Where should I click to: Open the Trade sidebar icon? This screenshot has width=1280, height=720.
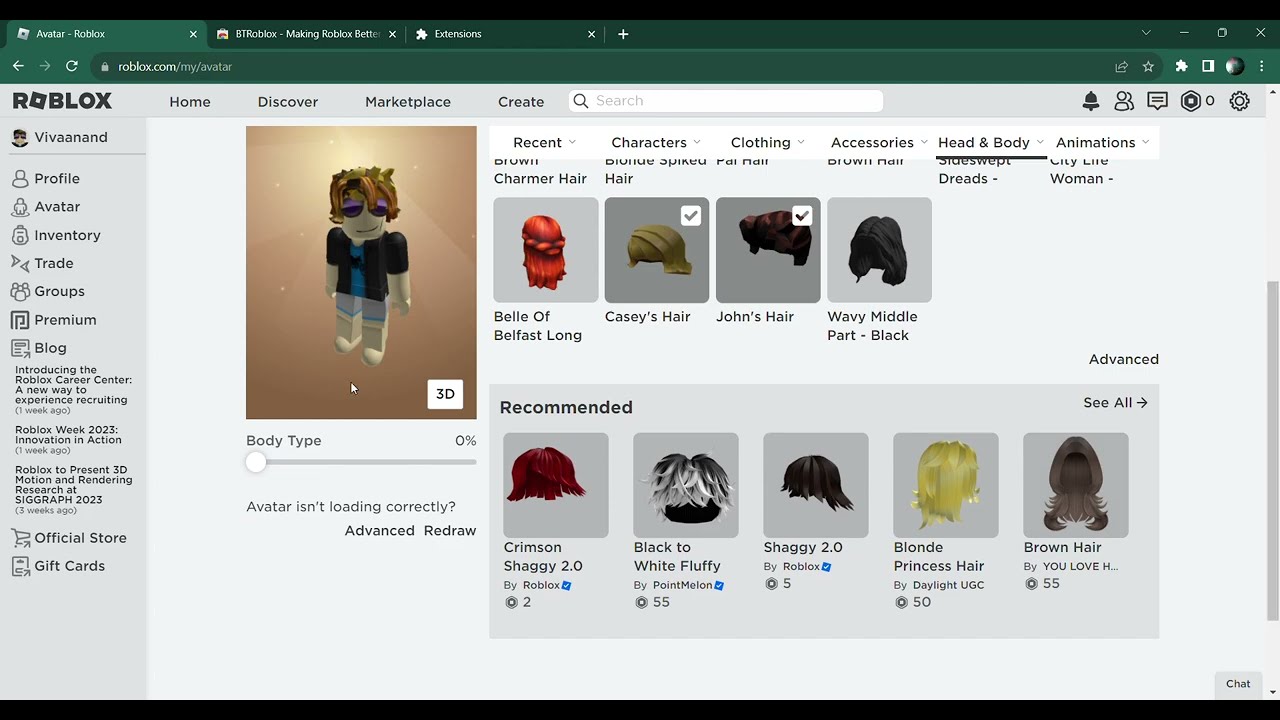pos(20,263)
